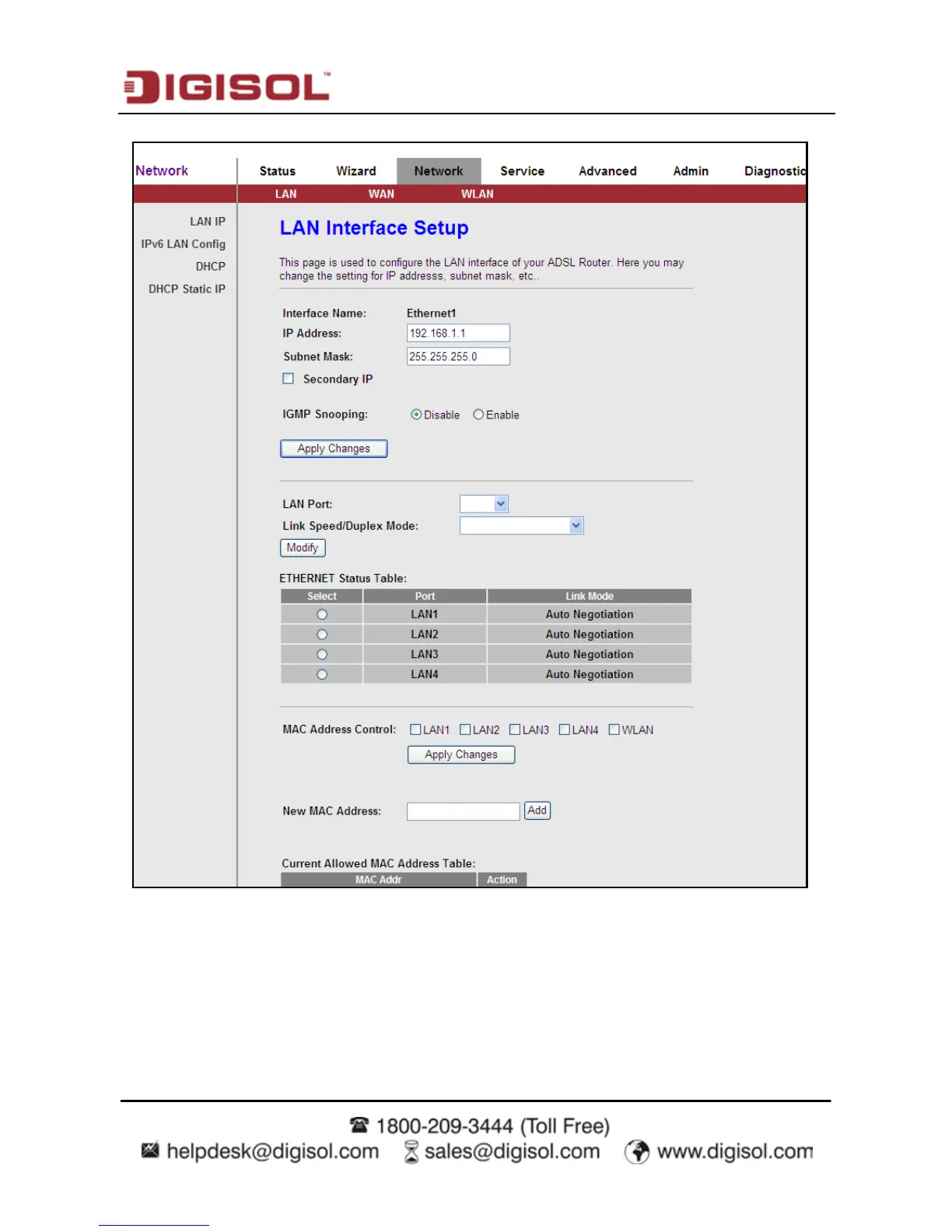
Task: Select the LAN4 row radio button
Action: (x=322, y=675)
